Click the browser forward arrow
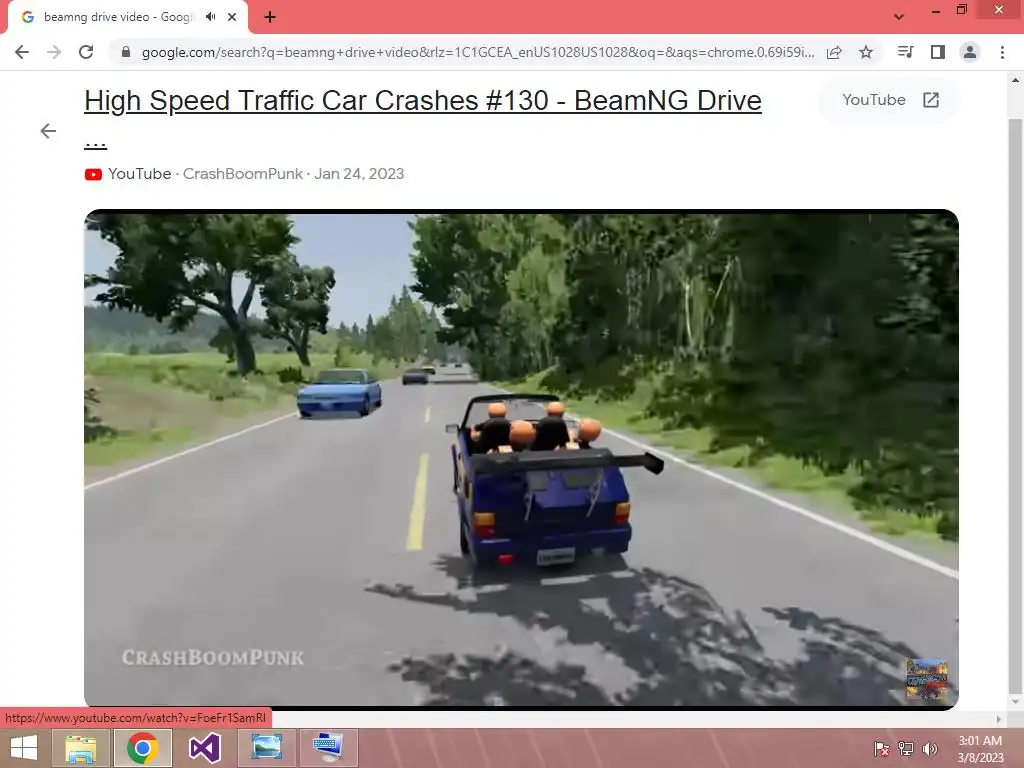 tap(54, 52)
